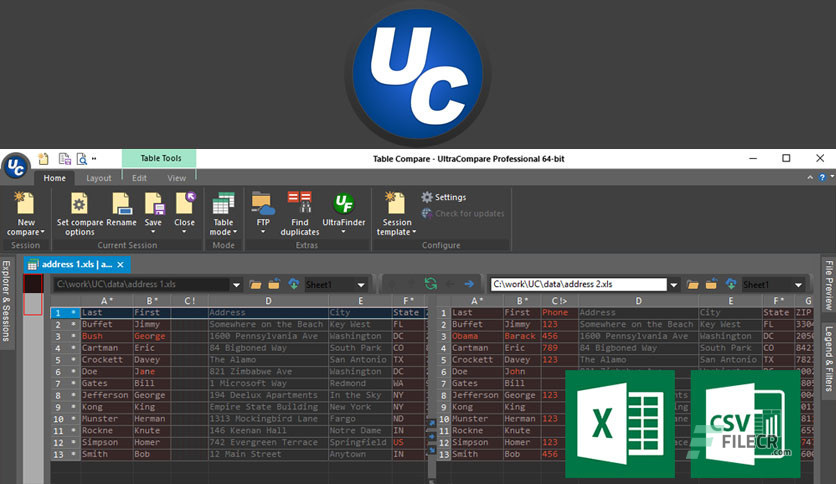Collapse the ribbon with the chevron
This screenshot has height=484, width=836.
tap(810, 177)
